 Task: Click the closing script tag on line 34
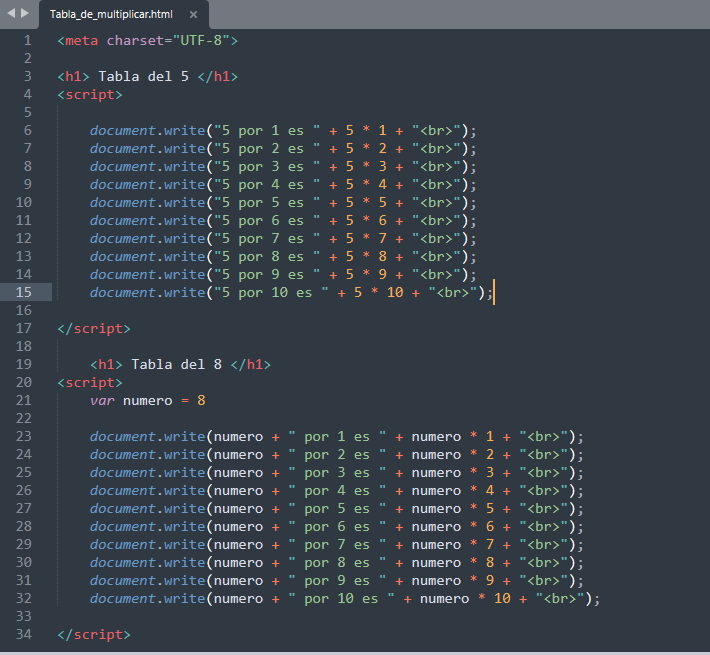tap(94, 635)
